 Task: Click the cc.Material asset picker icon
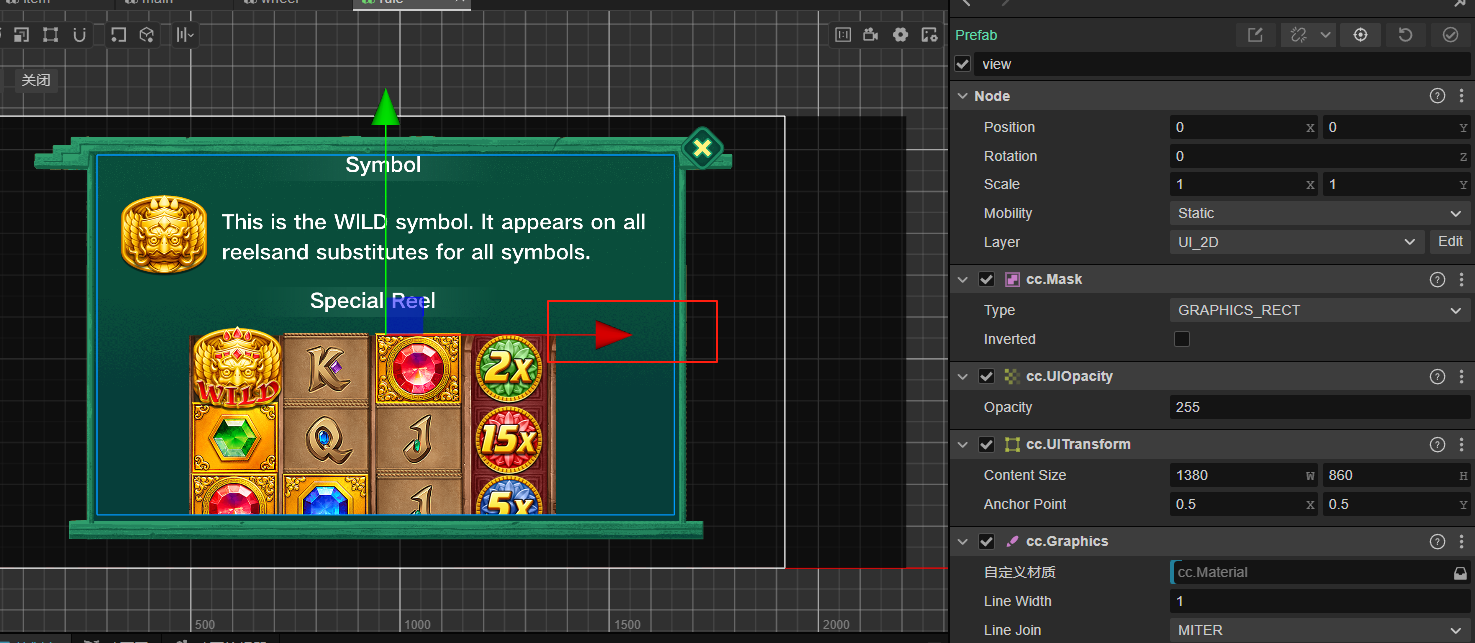(x=1460, y=573)
